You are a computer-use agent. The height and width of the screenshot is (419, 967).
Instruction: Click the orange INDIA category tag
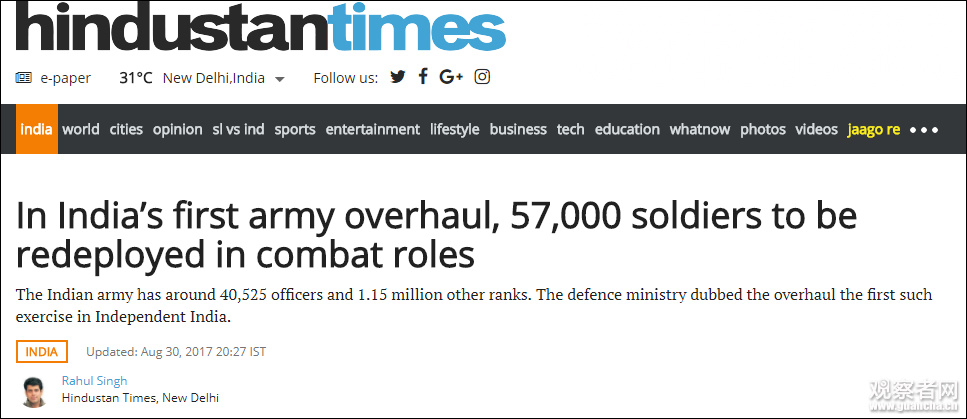[x=42, y=352]
